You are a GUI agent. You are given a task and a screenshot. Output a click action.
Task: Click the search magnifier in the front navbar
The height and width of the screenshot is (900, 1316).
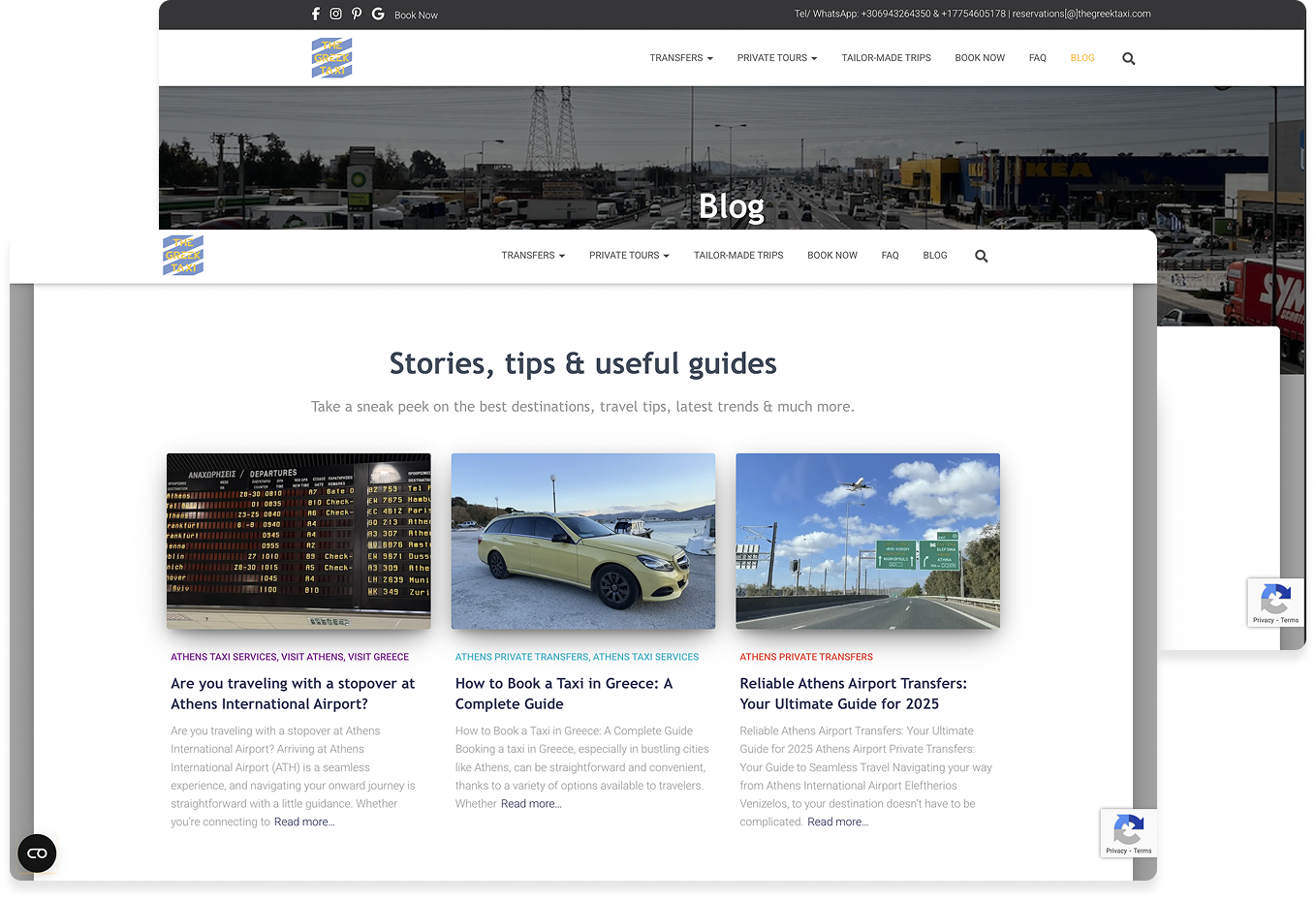[x=981, y=257]
